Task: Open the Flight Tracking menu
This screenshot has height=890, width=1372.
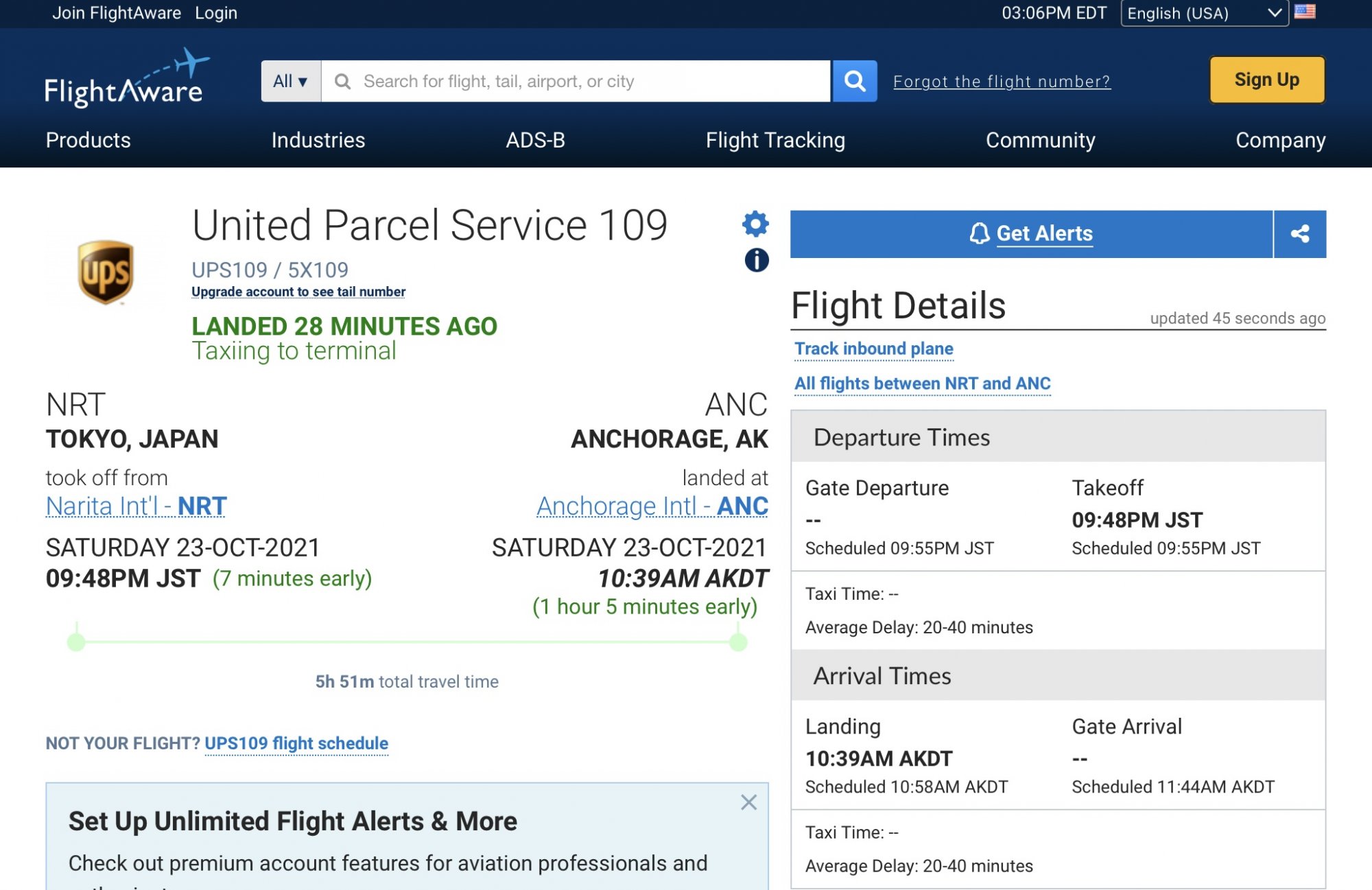Action: 775,140
